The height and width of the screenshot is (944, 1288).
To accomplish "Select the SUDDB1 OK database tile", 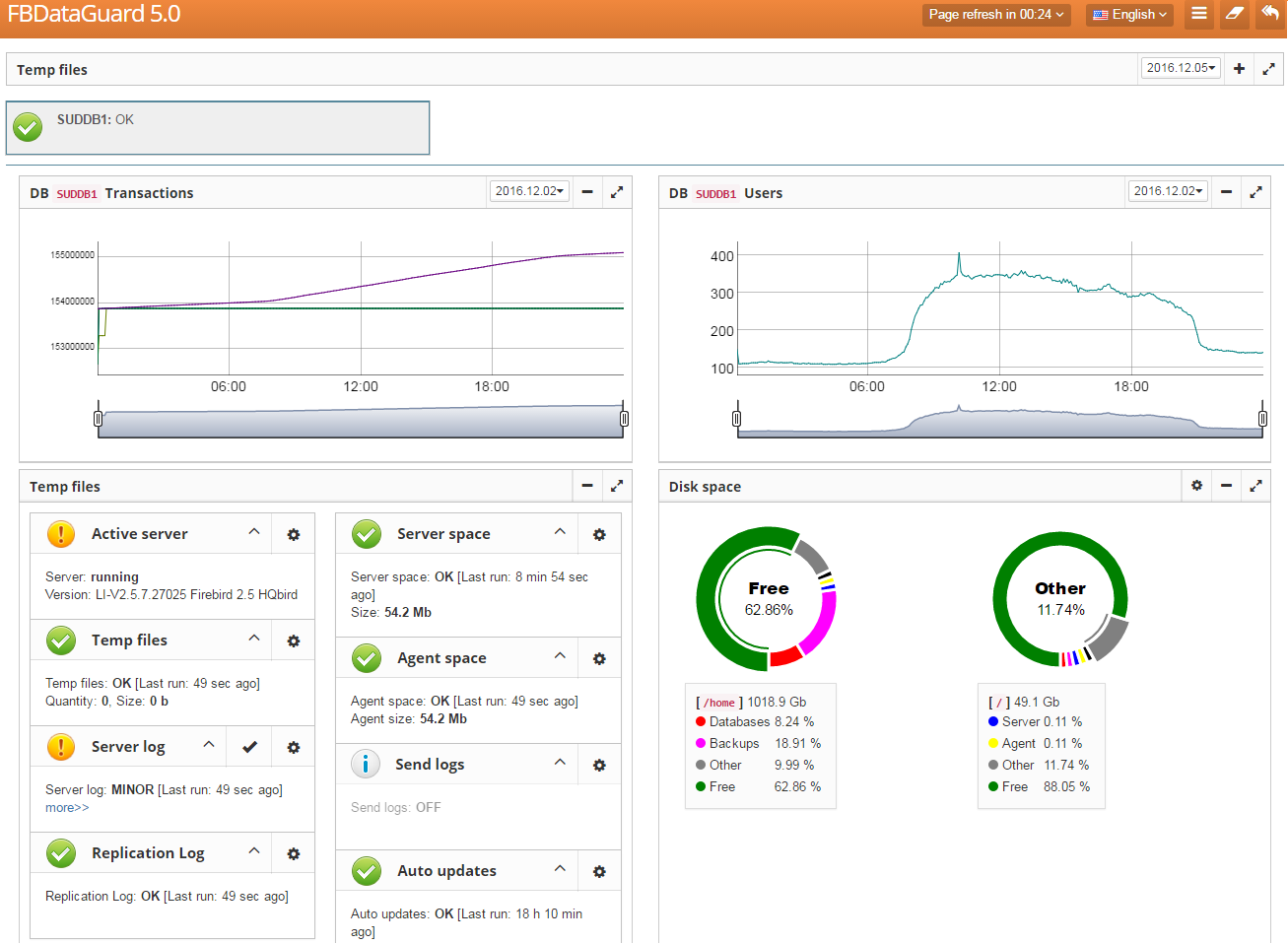I will tap(218, 128).
